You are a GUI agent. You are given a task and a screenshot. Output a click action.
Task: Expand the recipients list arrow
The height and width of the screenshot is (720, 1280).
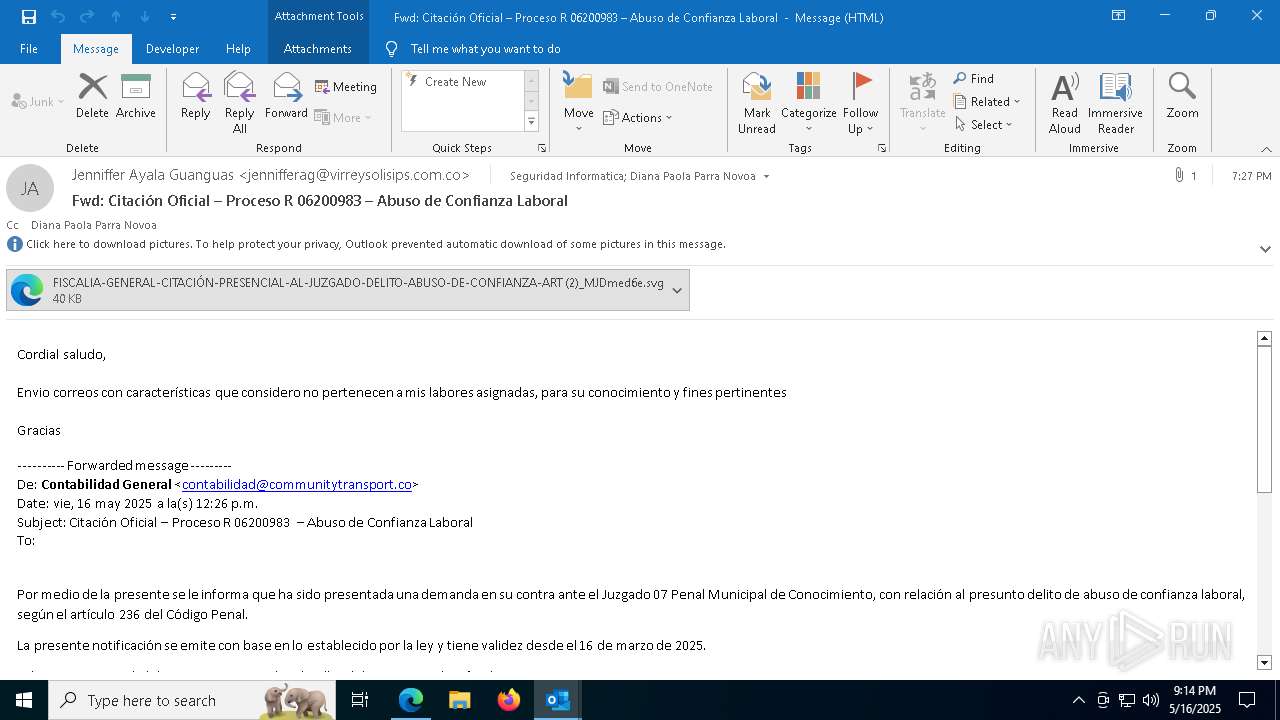click(x=767, y=176)
